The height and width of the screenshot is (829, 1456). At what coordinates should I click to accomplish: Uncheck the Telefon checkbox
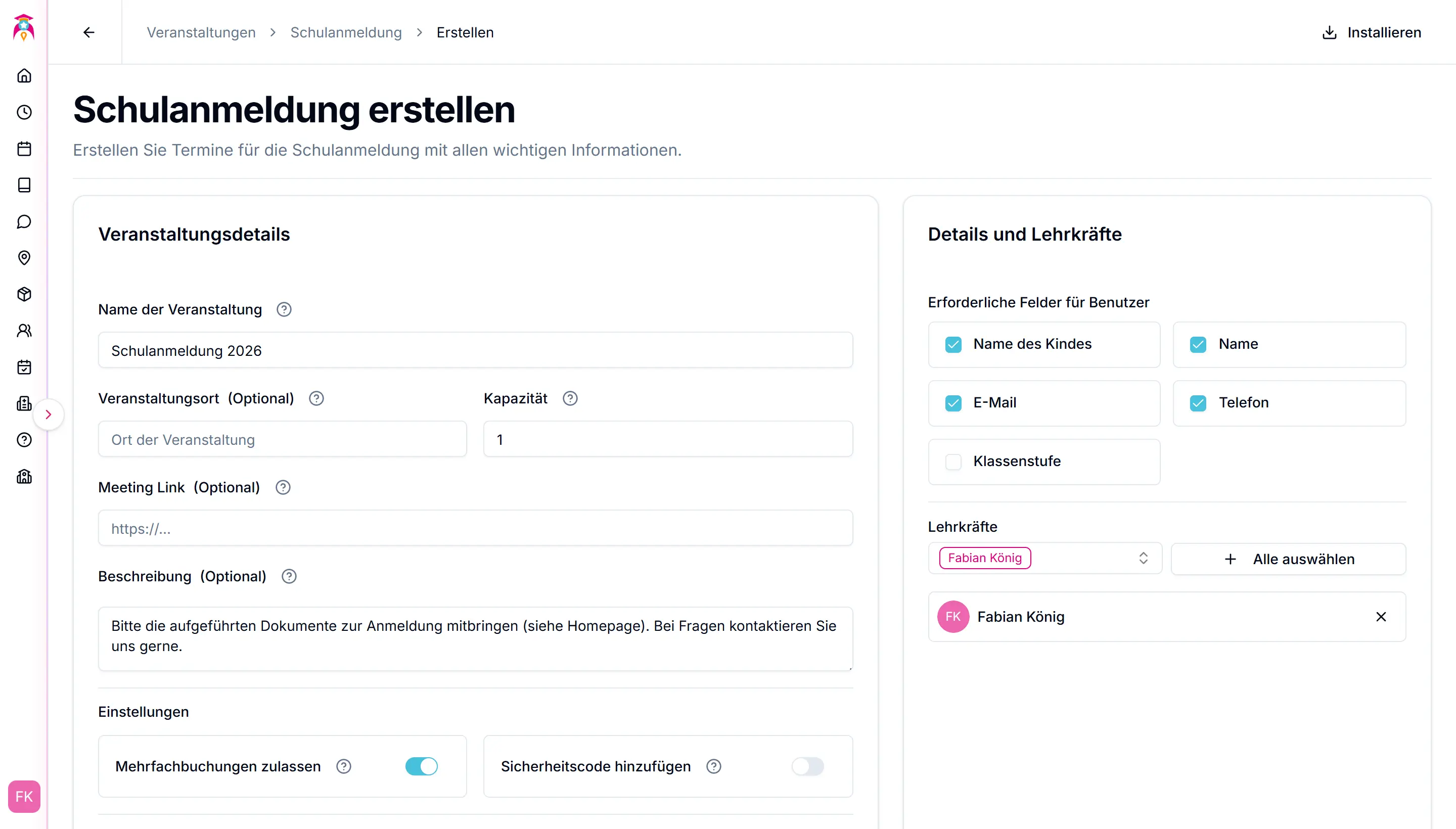[x=1198, y=403]
